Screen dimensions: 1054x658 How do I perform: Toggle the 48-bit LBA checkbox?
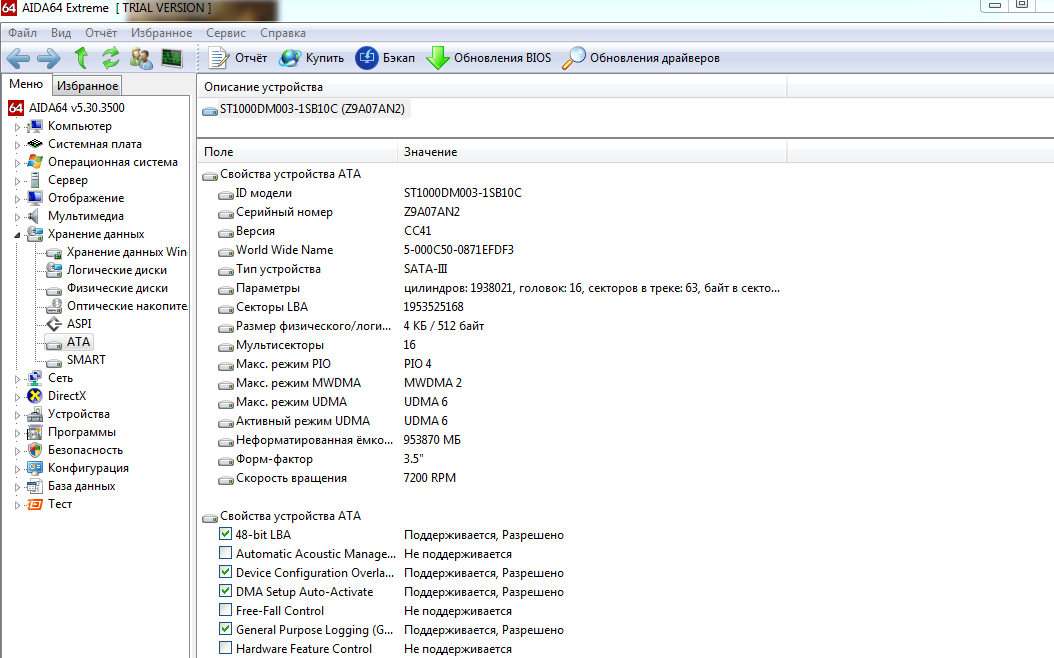[225, 534]
